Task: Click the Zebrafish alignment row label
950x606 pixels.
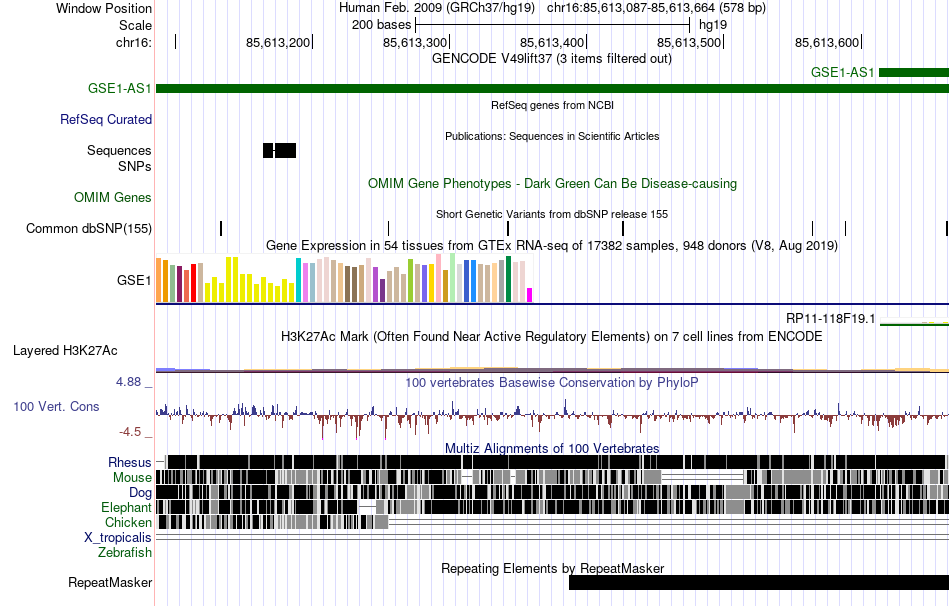Action: [125, 552]
